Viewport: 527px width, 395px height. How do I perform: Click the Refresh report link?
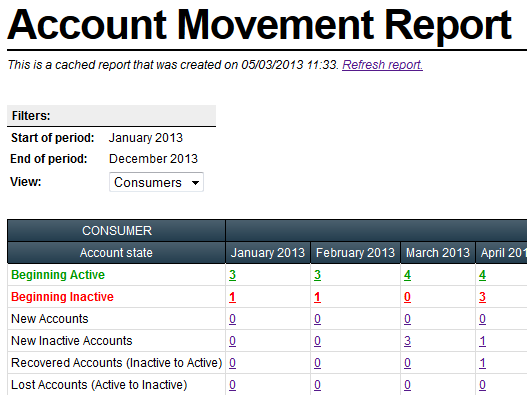(x=382, y=65)
